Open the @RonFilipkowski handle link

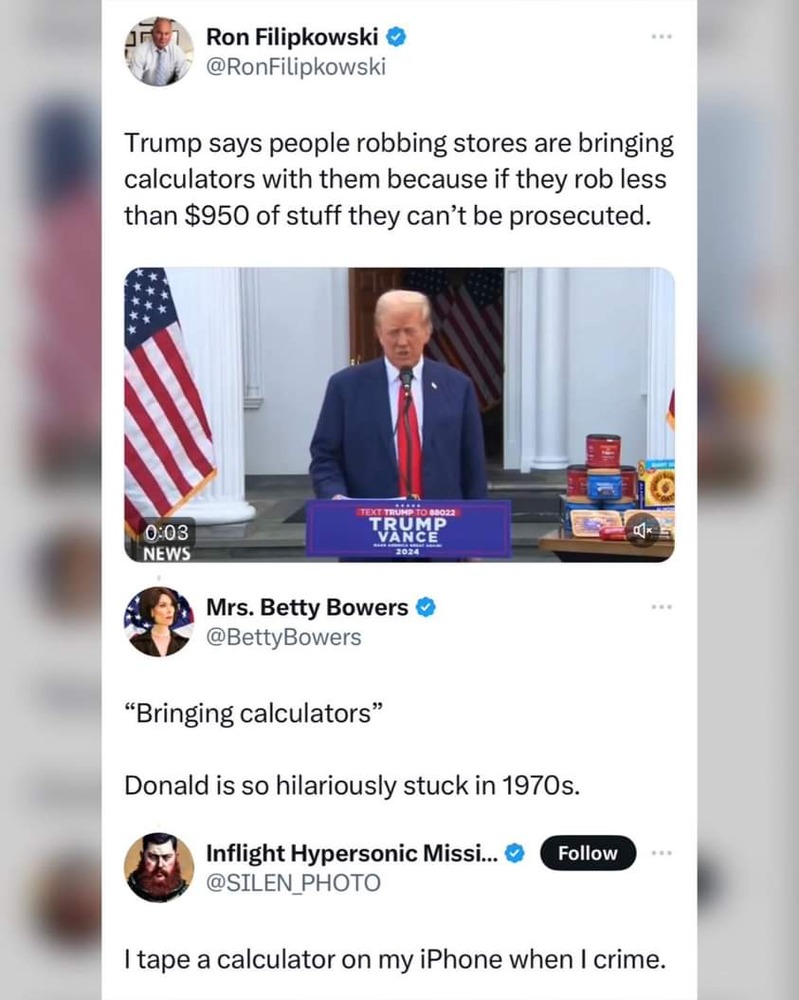point(296,67)
